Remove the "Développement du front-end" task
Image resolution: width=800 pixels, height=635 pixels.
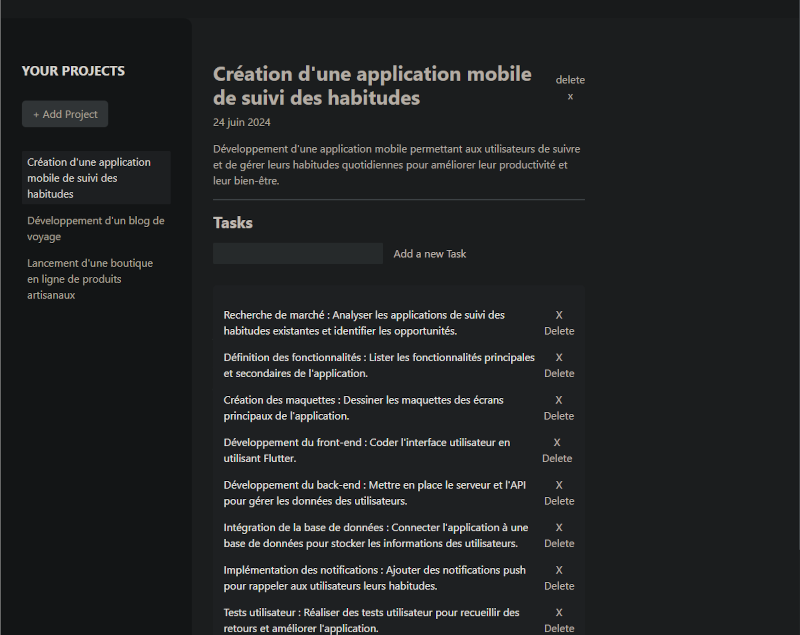[x=557, y=450]
